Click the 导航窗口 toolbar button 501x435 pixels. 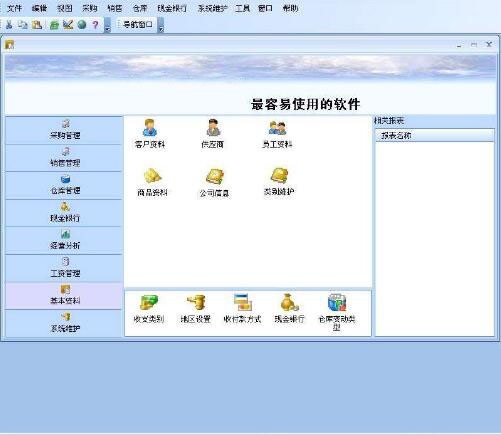coord(137,24)
